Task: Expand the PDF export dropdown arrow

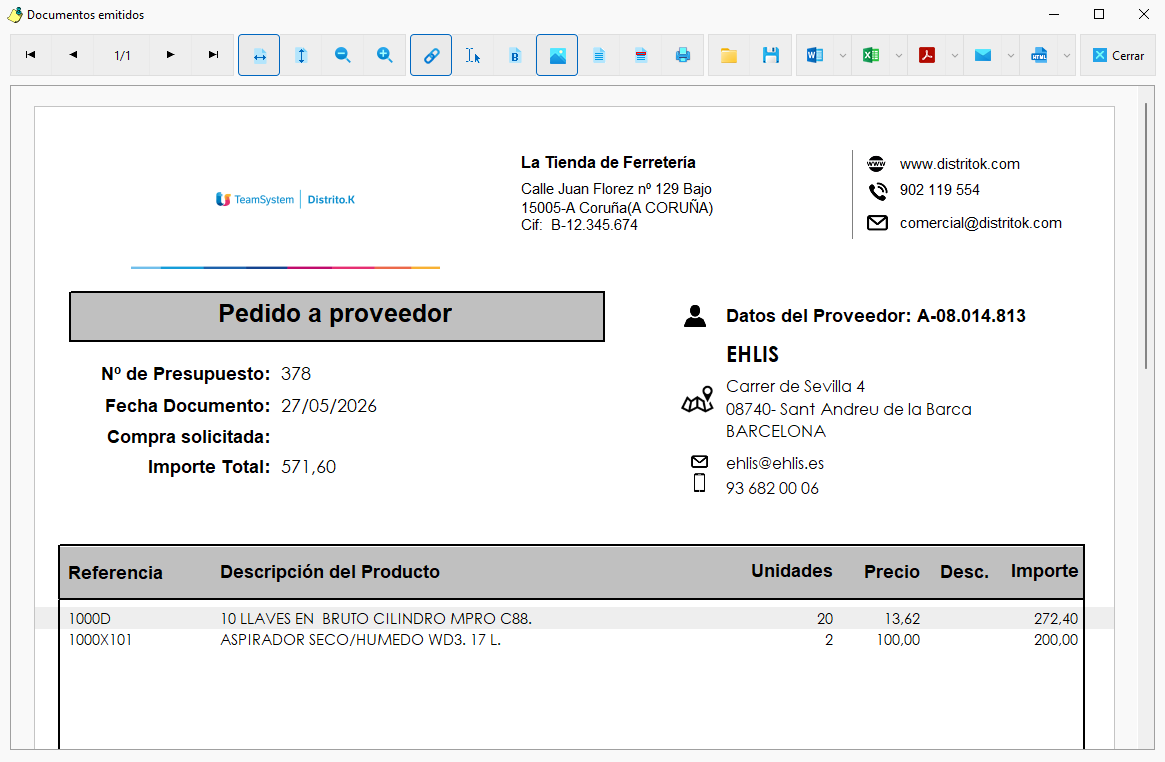Action: click(955, 55)
